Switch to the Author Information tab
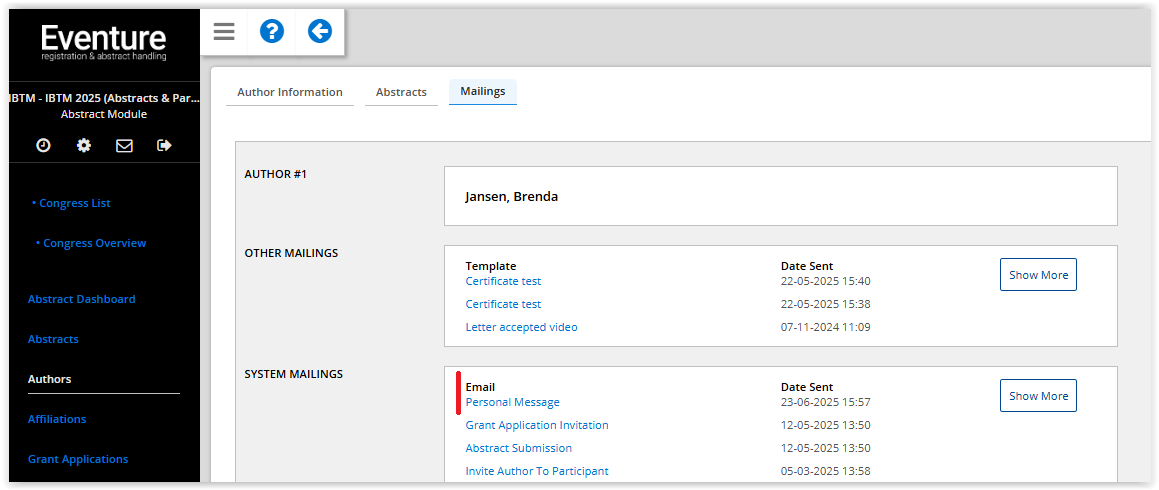The image size is (1159, 490). click(x=290, y=92)
